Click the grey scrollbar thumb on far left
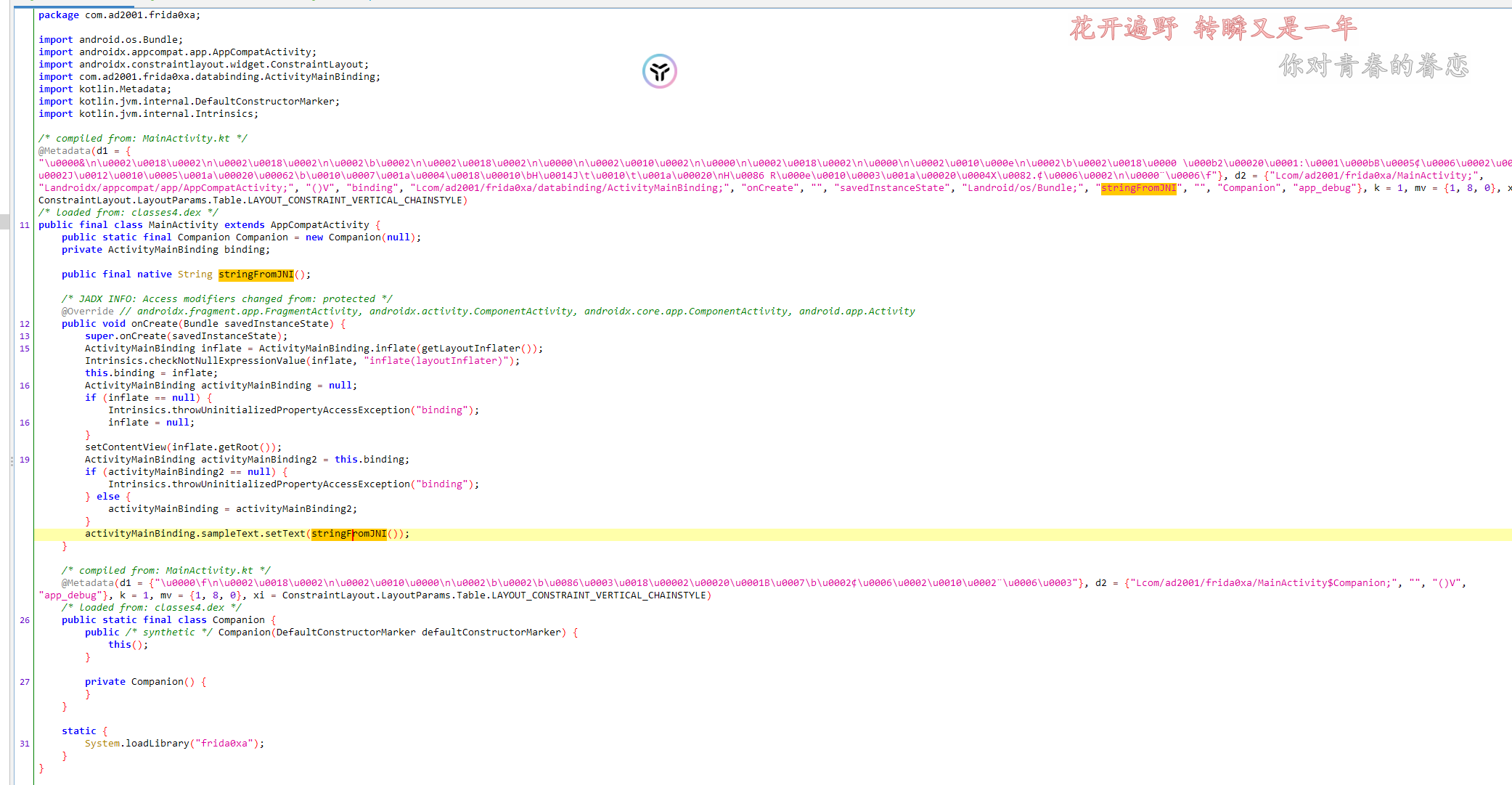Screen dimensions: 1512x785 (5, 221)
